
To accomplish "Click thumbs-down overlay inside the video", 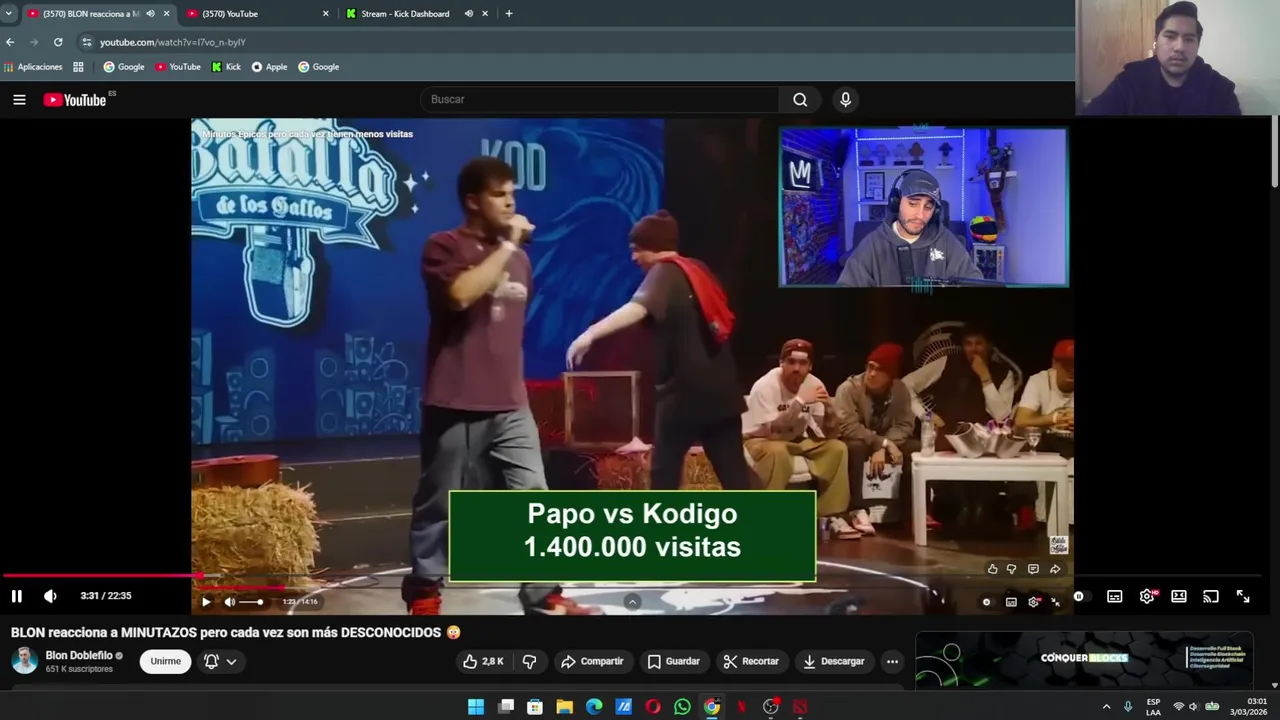I will (x=1012, y=569).
